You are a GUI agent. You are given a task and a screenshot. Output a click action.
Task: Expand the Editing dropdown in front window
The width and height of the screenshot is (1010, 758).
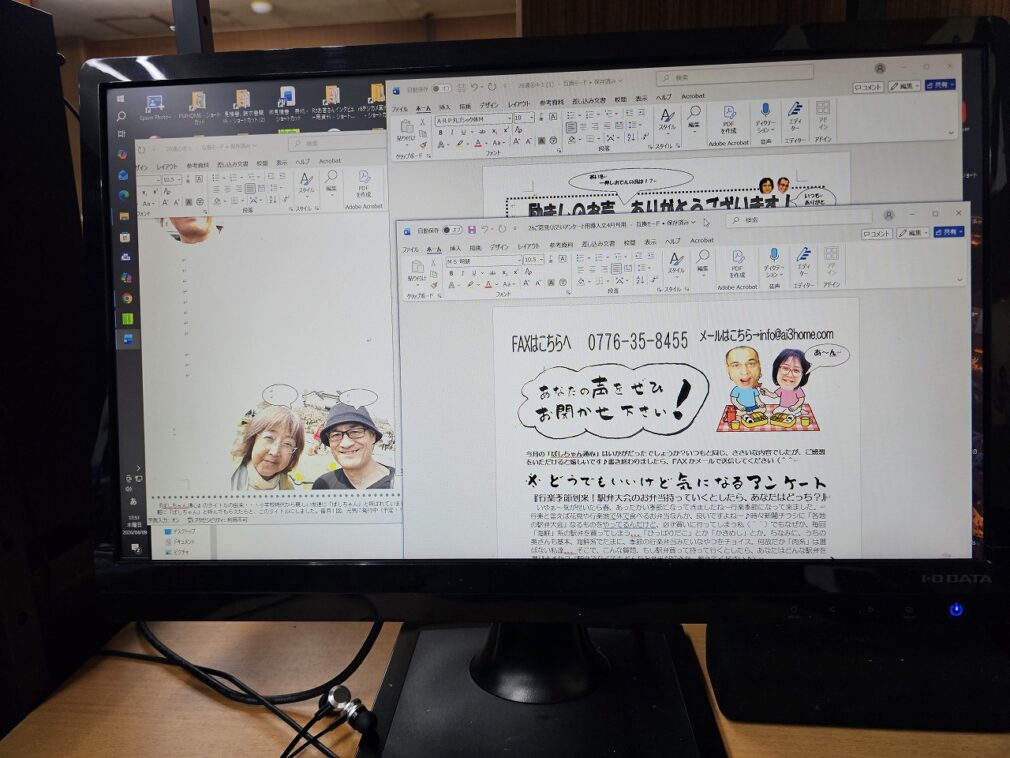tap(703, 264)
